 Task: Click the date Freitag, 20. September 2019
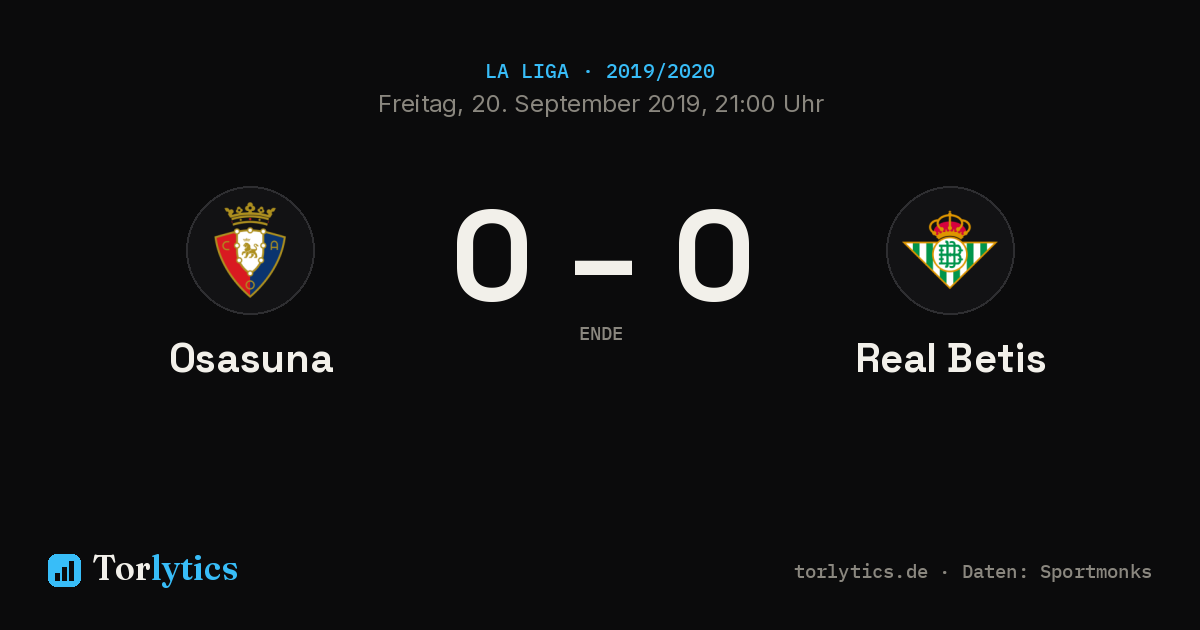tap(539, 104)
